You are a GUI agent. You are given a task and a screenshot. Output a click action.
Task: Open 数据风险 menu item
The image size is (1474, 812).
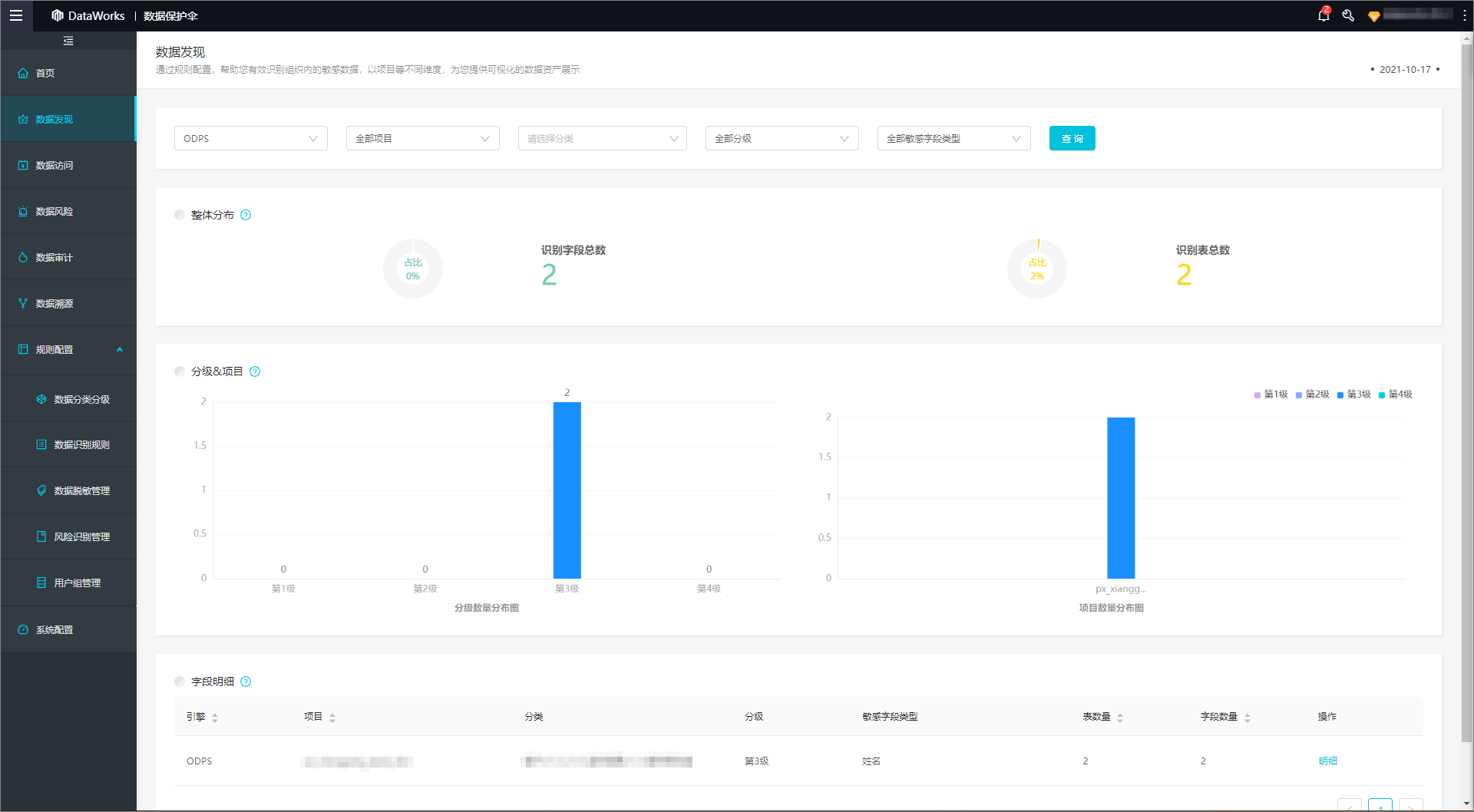(68, 211)
